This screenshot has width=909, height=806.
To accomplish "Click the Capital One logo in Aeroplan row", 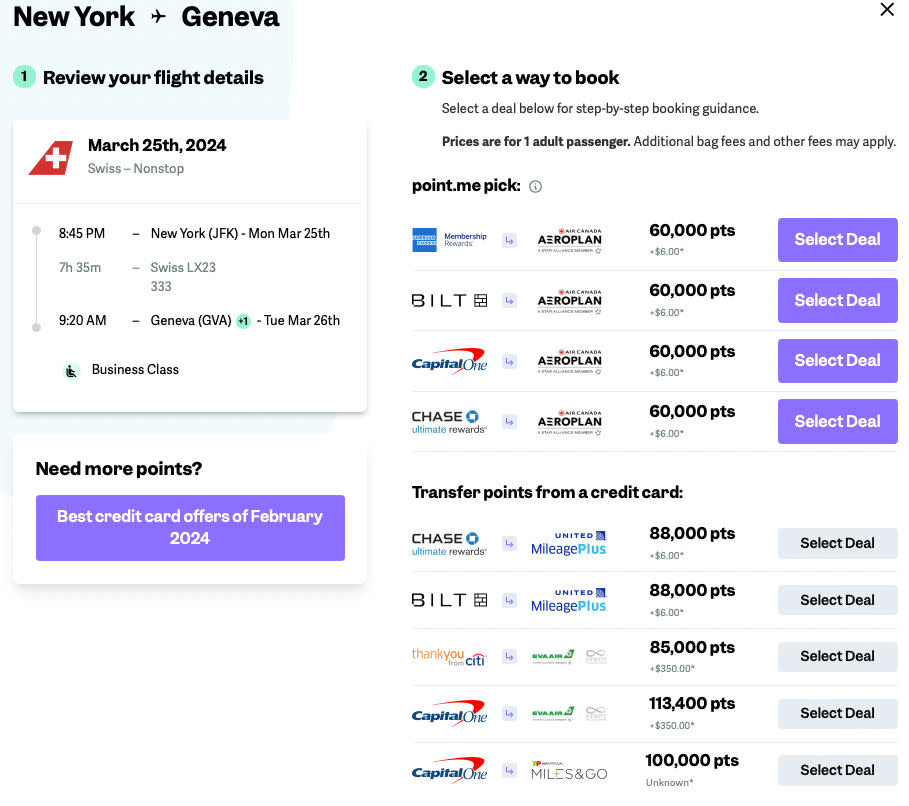I will [x=449, y=361].
